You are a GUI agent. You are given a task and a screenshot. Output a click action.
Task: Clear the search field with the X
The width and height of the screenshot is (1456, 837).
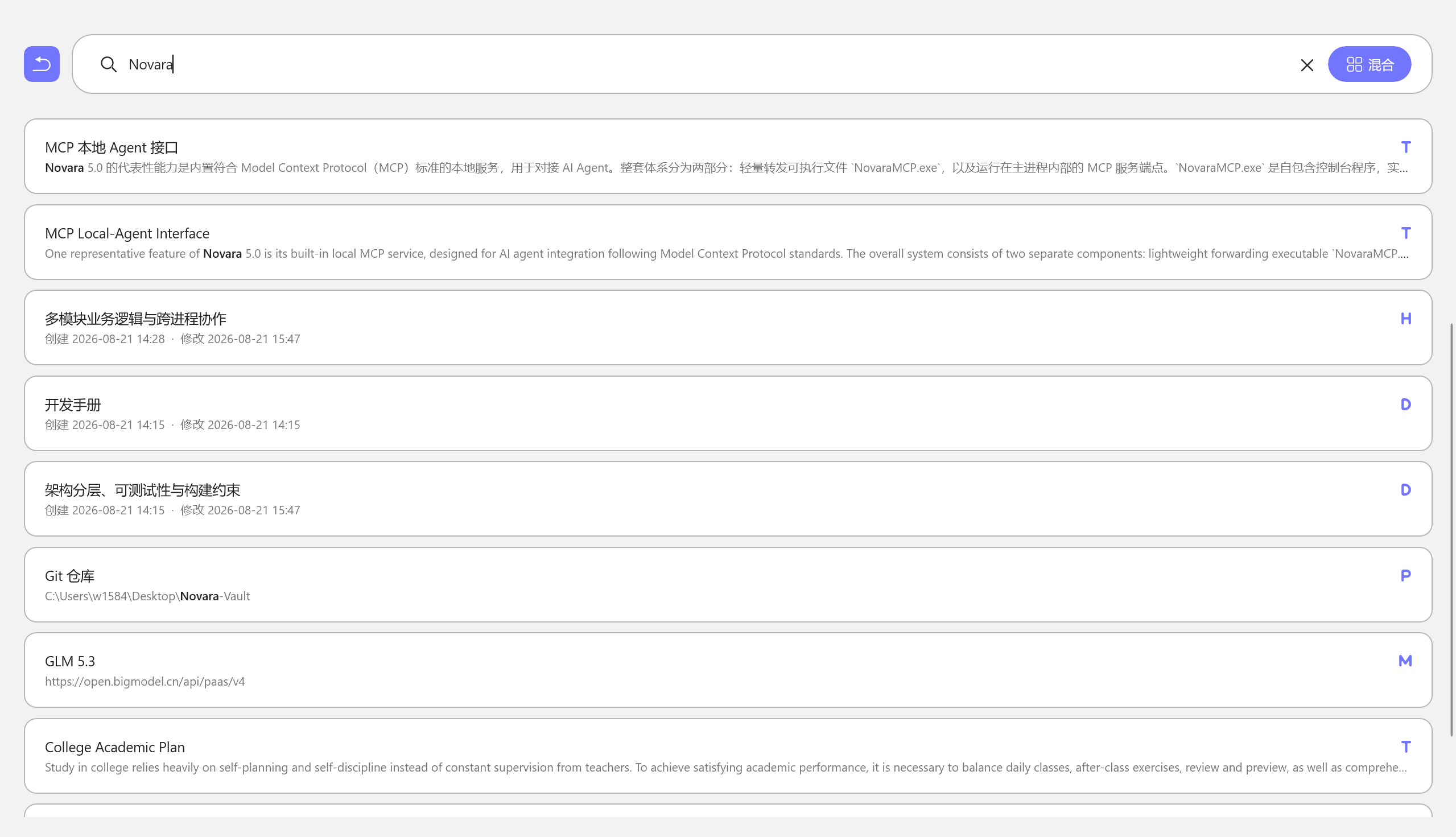(x=1306, y=65)
